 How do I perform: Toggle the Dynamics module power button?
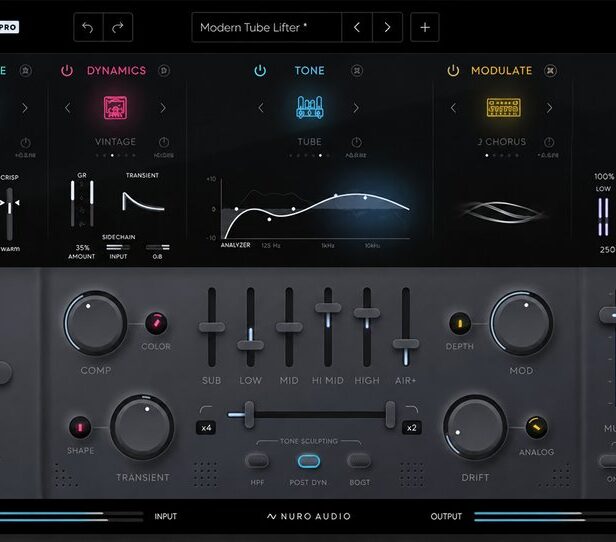point(67,71)
